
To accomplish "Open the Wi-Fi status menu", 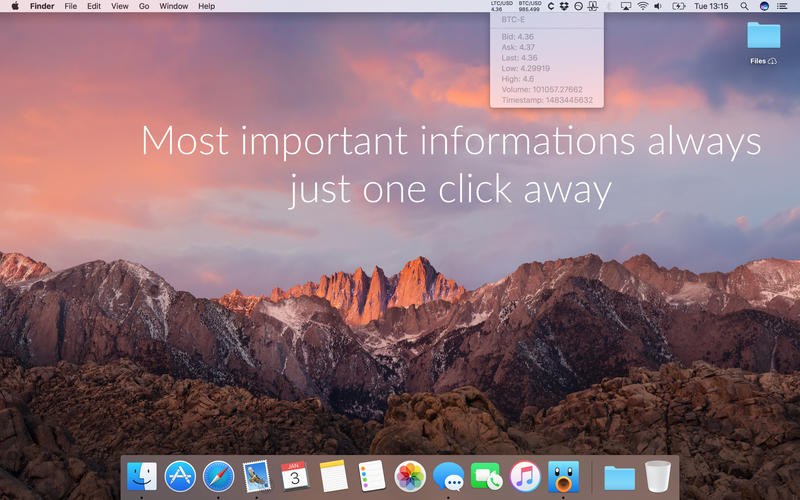I will click(643, 6).
